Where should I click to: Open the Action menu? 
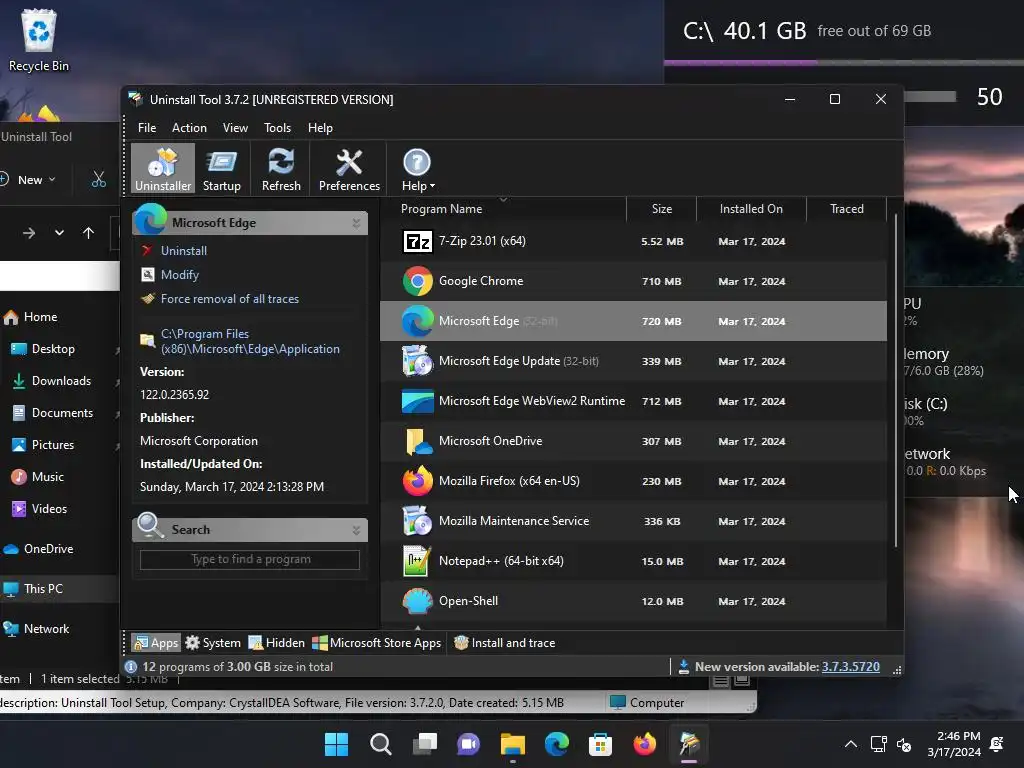(189, 128)
